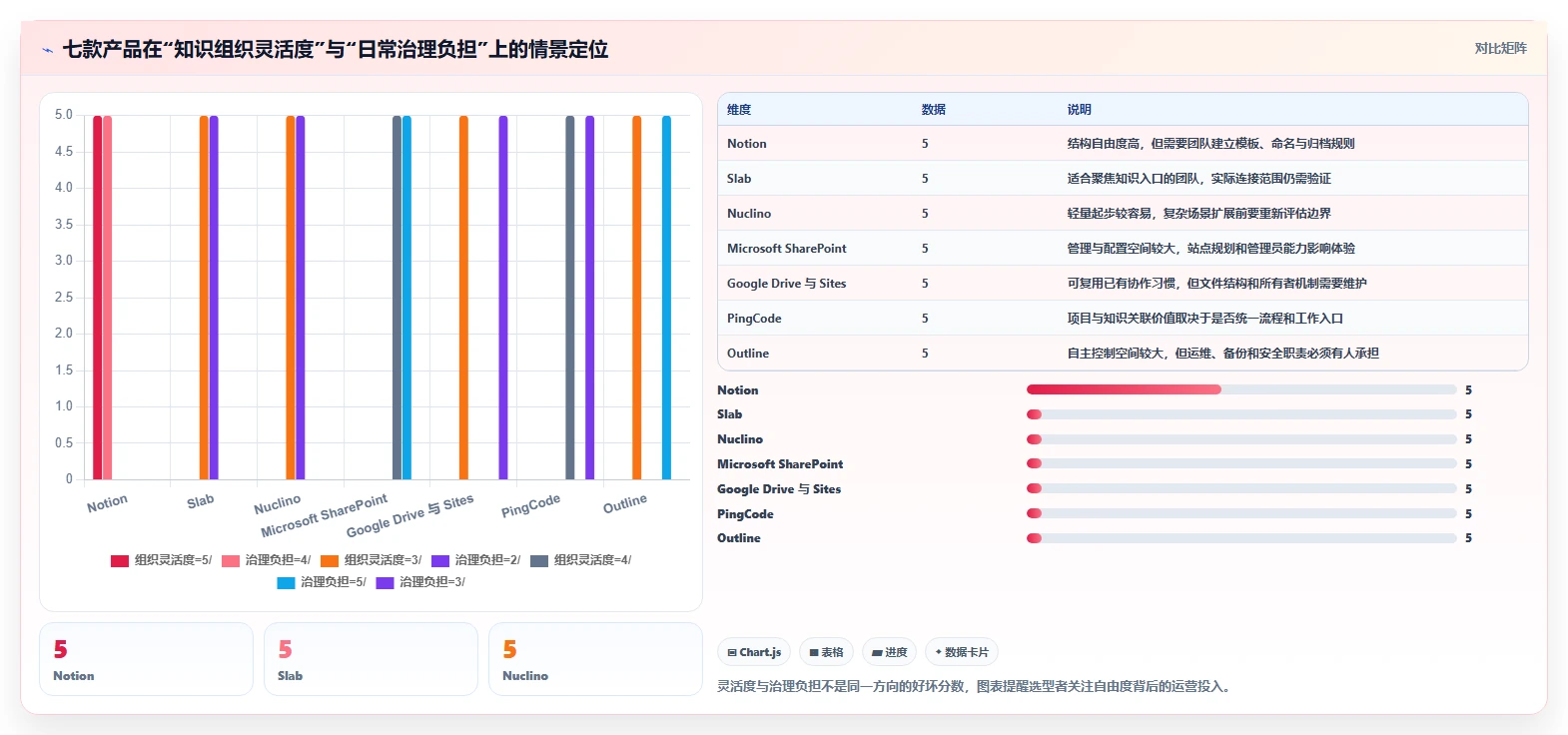Click the lightning icon beside the title
This screenshot has height=735, width=1568.
(47, 50)
